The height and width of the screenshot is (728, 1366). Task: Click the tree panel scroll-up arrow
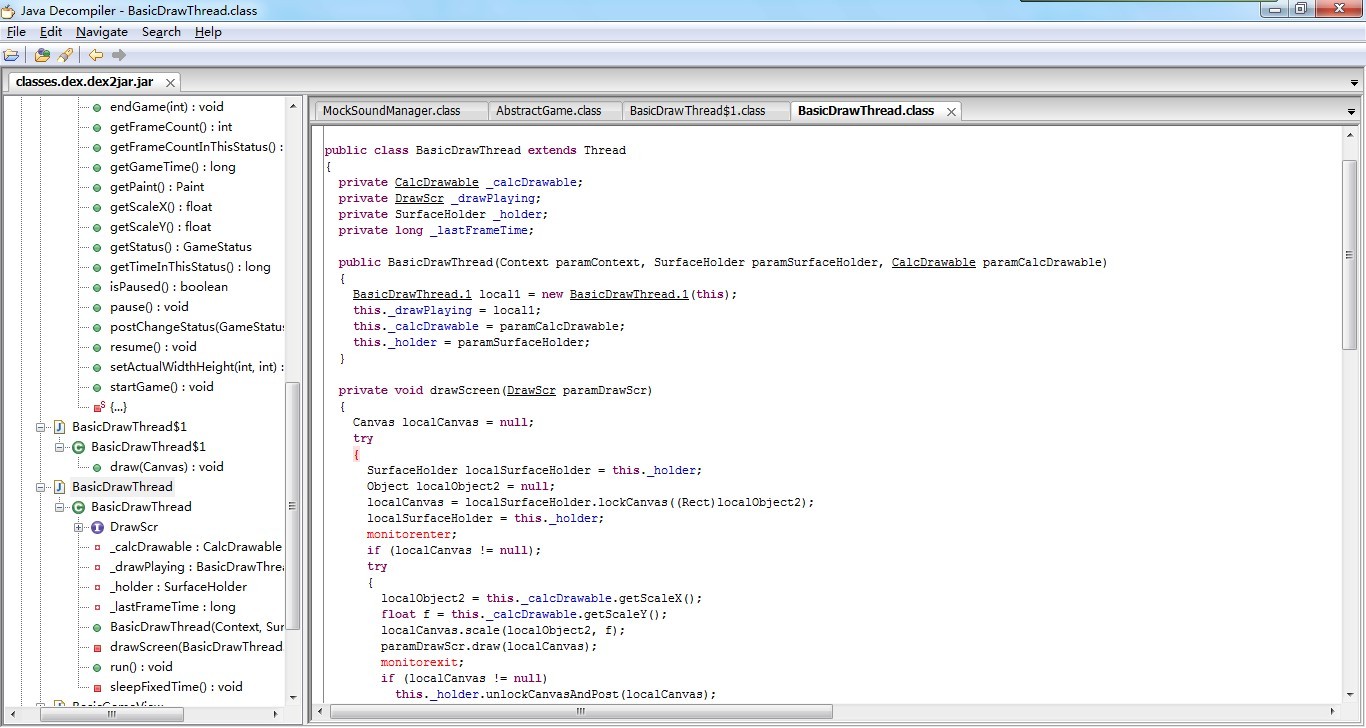click(x=293, y=105)
